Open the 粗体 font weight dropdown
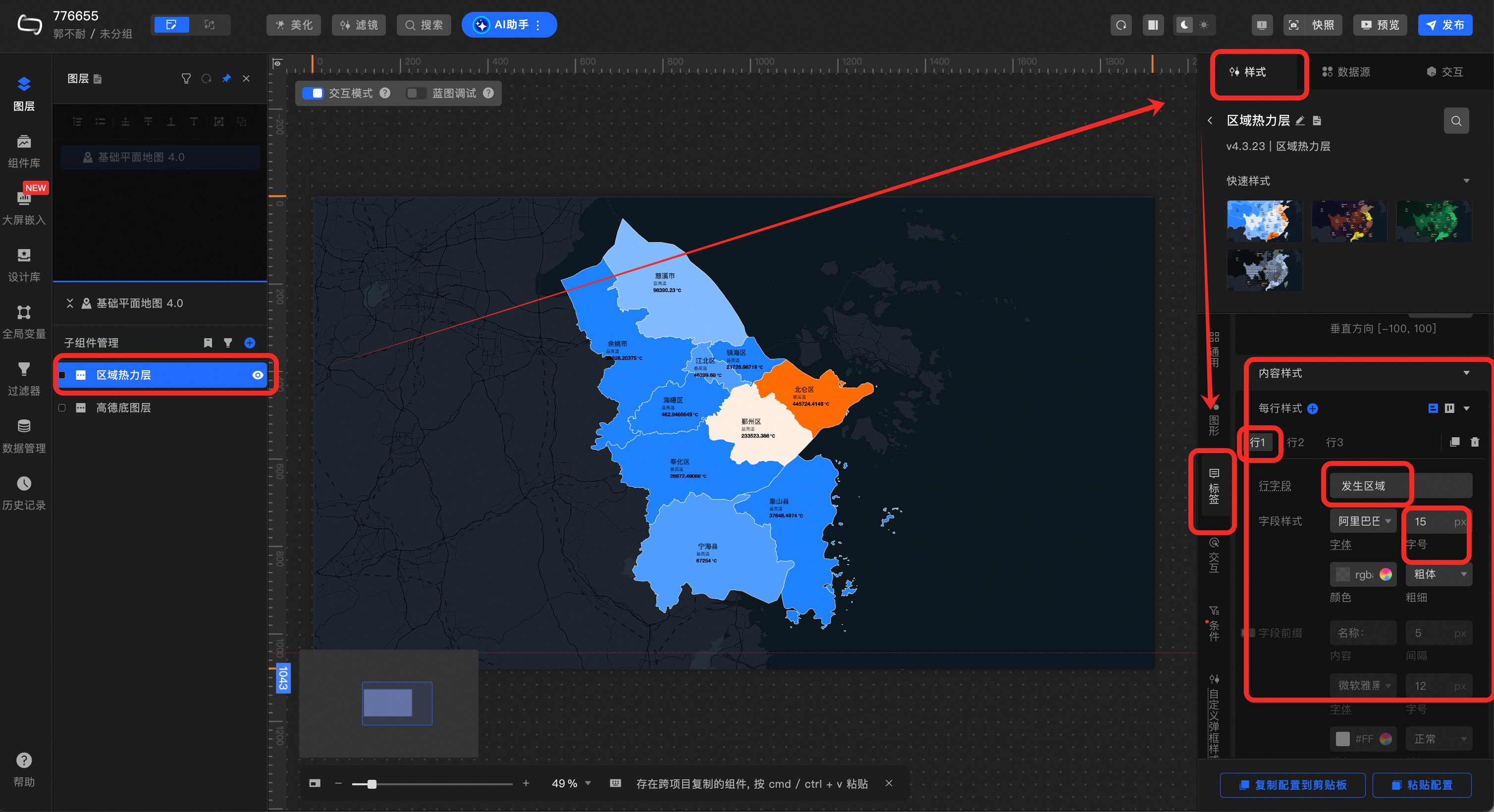Viewport: 1494px width, 812px height. click(1439, 574)
